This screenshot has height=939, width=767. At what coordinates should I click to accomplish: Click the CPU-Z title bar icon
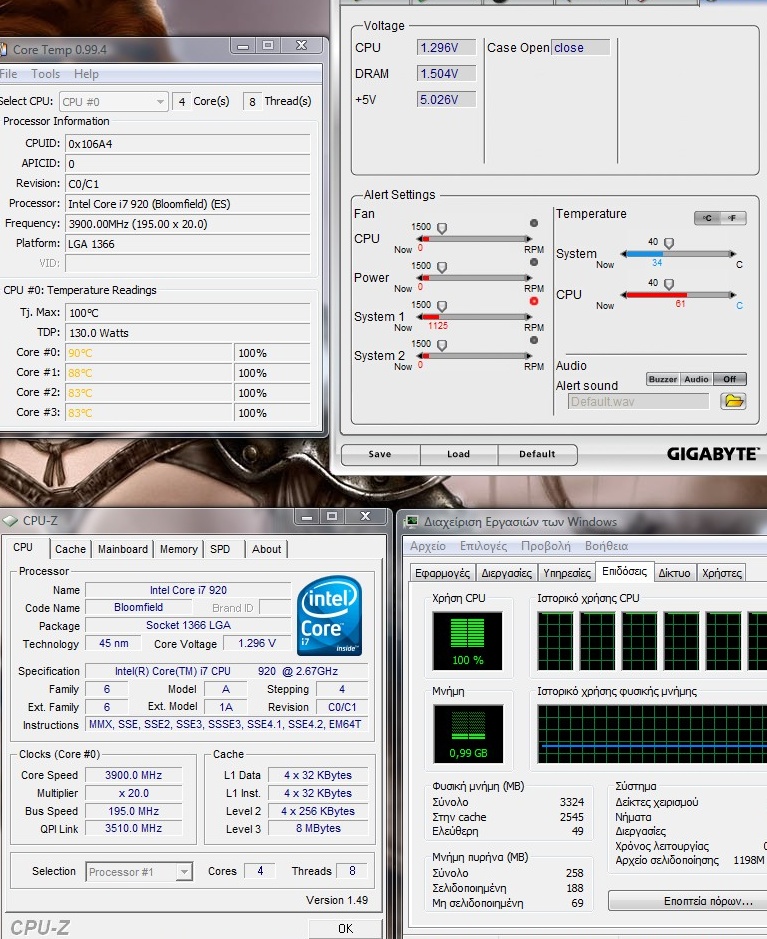(x=11, y=521)
